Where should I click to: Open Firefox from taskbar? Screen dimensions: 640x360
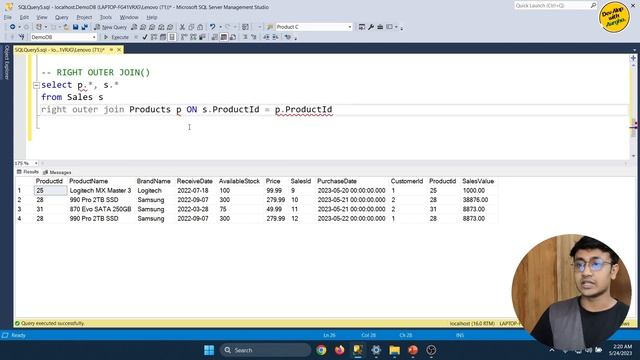point(340,350)
